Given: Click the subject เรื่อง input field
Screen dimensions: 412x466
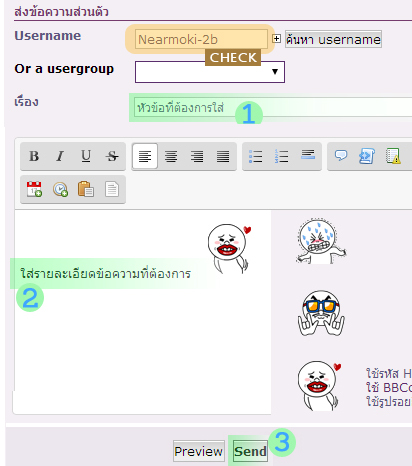Looking at the screenshot, I should pos(273,107).
